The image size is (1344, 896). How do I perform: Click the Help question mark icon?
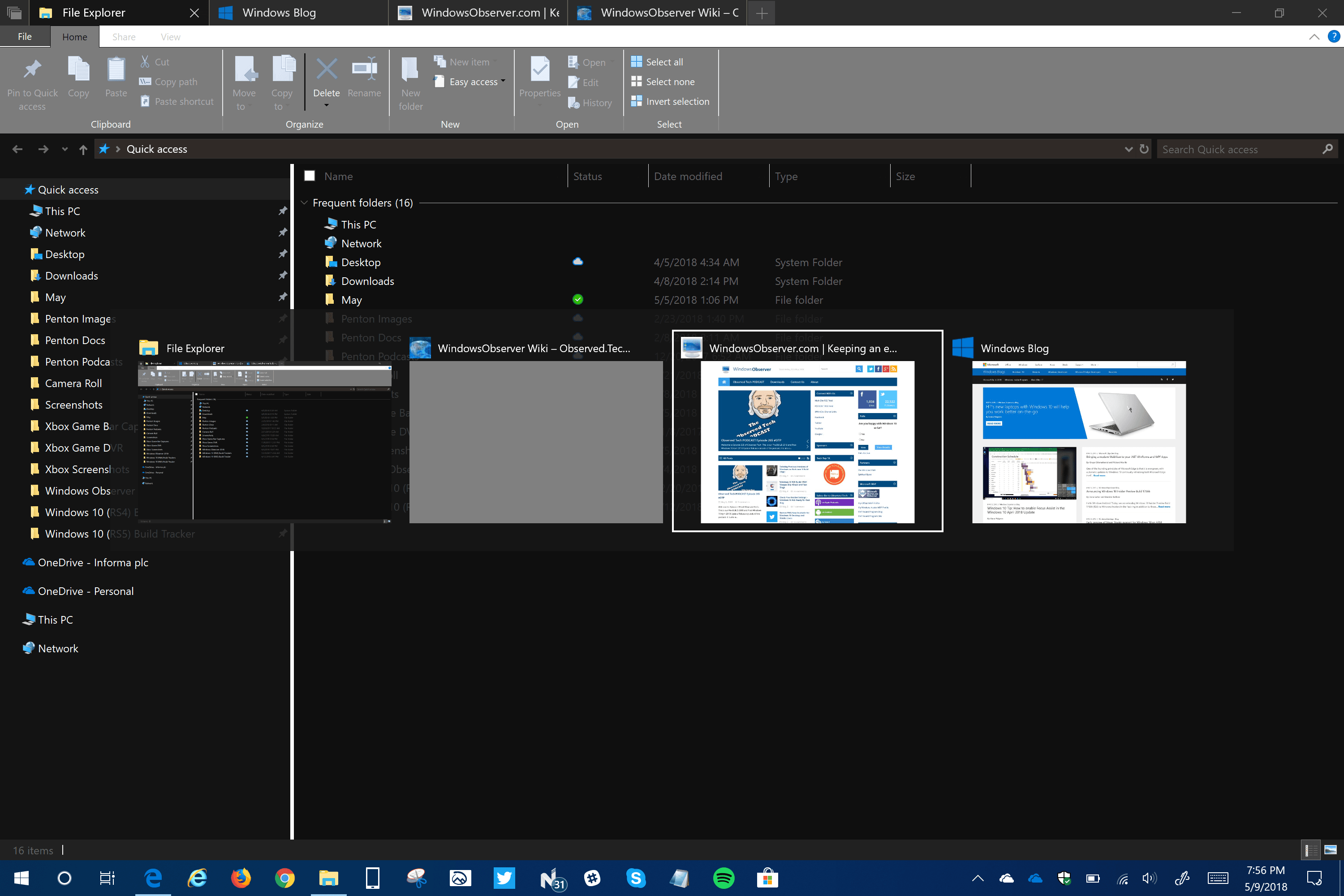coord(1333,37)
